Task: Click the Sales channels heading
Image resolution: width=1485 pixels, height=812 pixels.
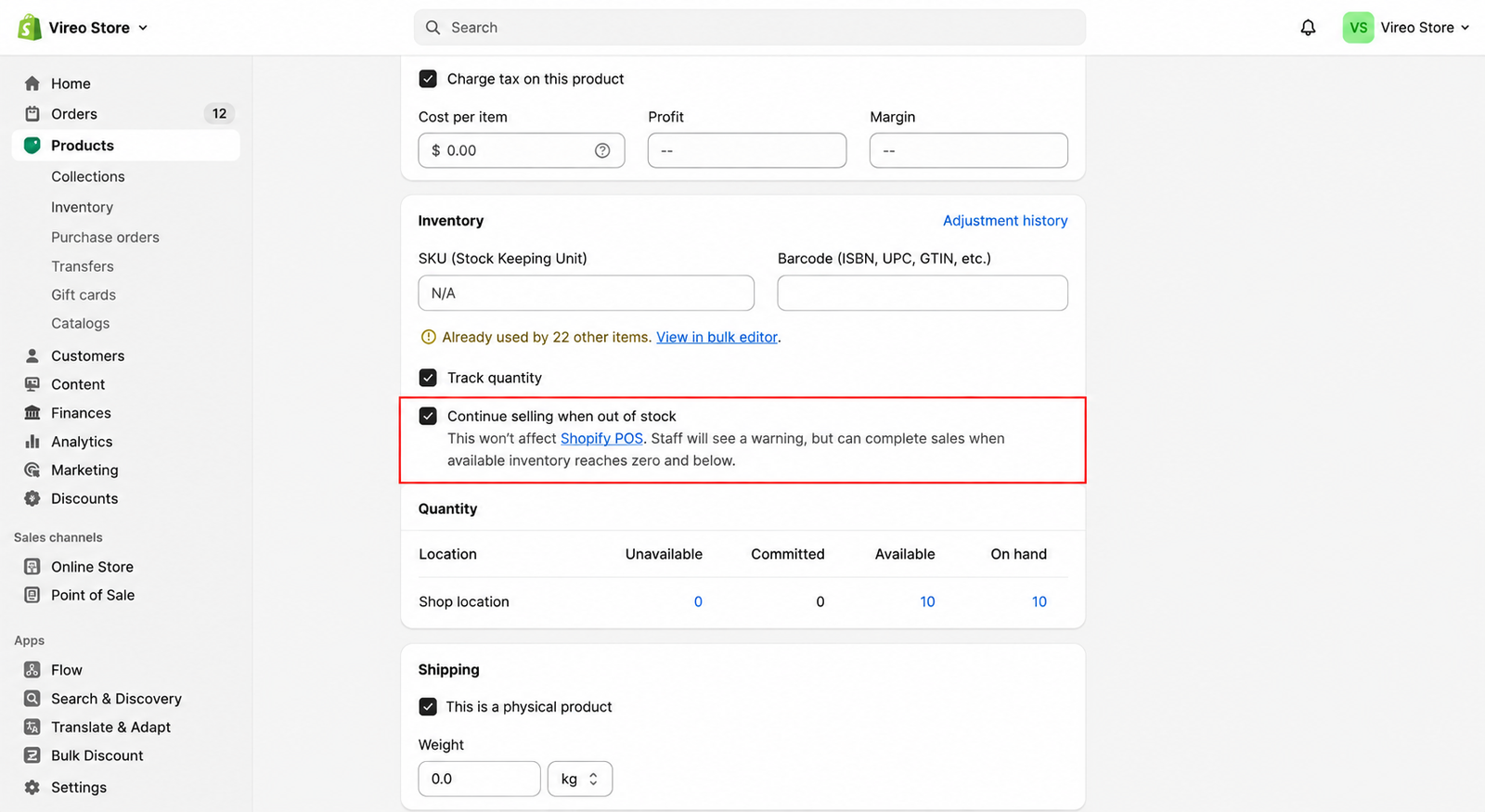Action: click(58, 537)
